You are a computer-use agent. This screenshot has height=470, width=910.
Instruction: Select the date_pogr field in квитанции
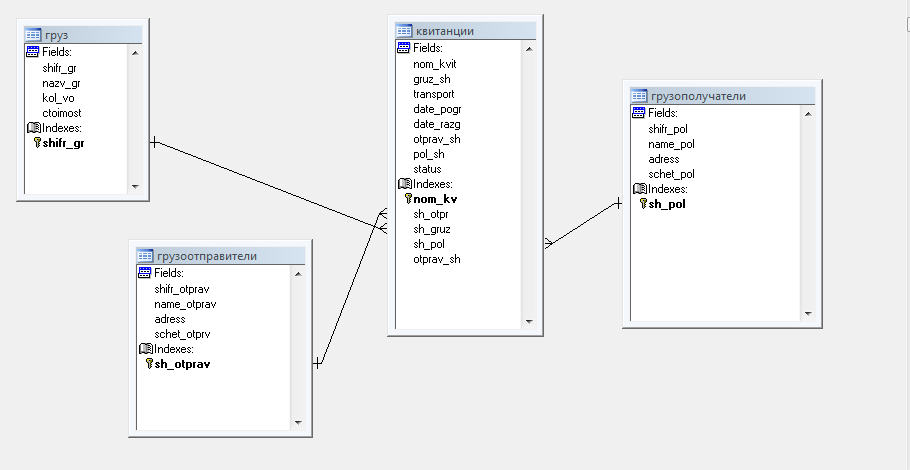(x=437, y=109)
